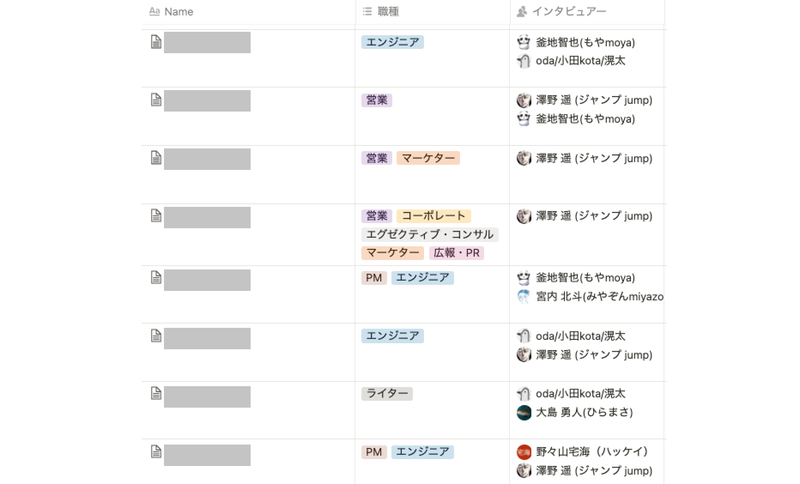Click the redacted name cell in the ライター row

(x=207, y=397)
